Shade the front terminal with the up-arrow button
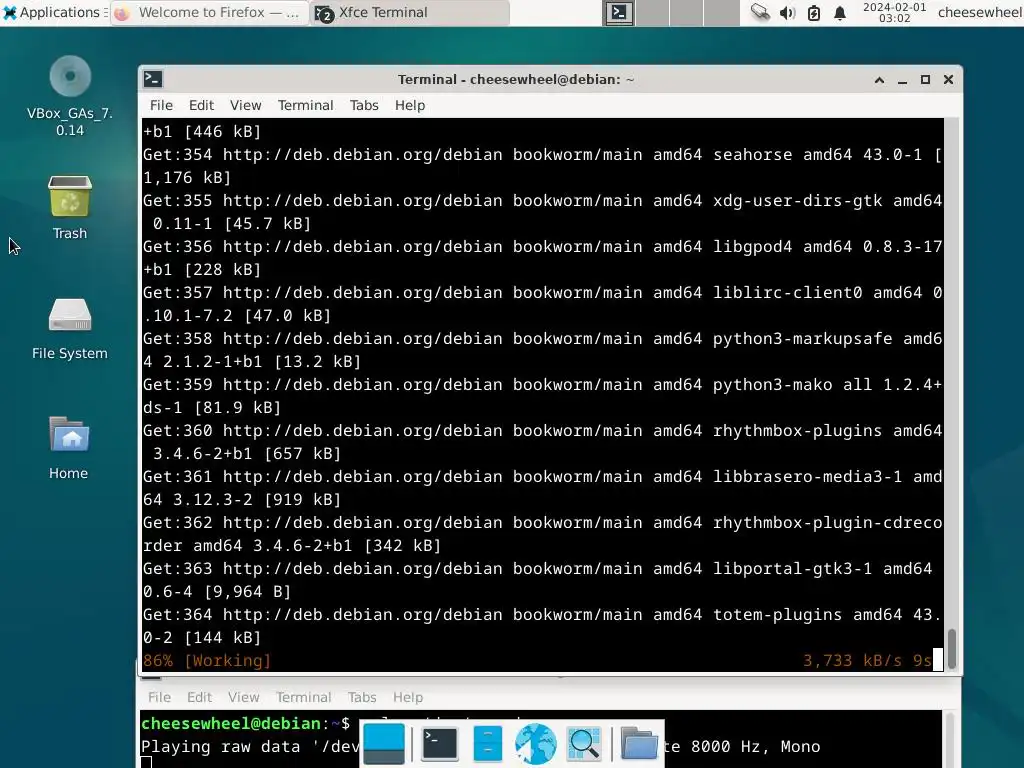The width and height of the screenshot is (1024, 768). (x=879, y=80)
